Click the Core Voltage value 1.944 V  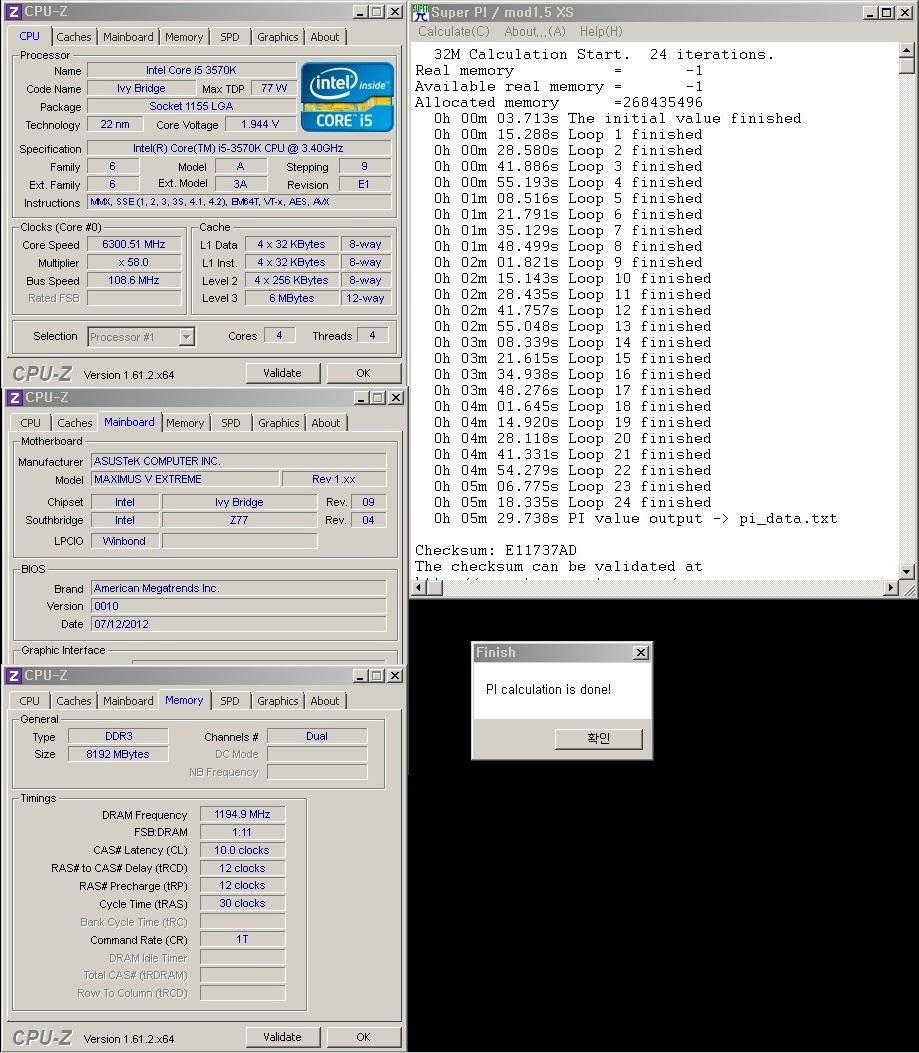pyautogui.click(x=259, y=124)
